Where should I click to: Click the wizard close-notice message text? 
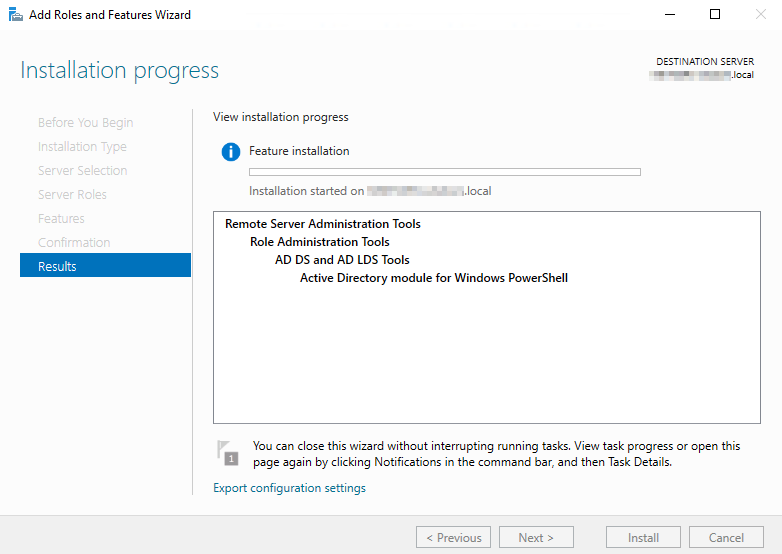[x=496, y=454]
